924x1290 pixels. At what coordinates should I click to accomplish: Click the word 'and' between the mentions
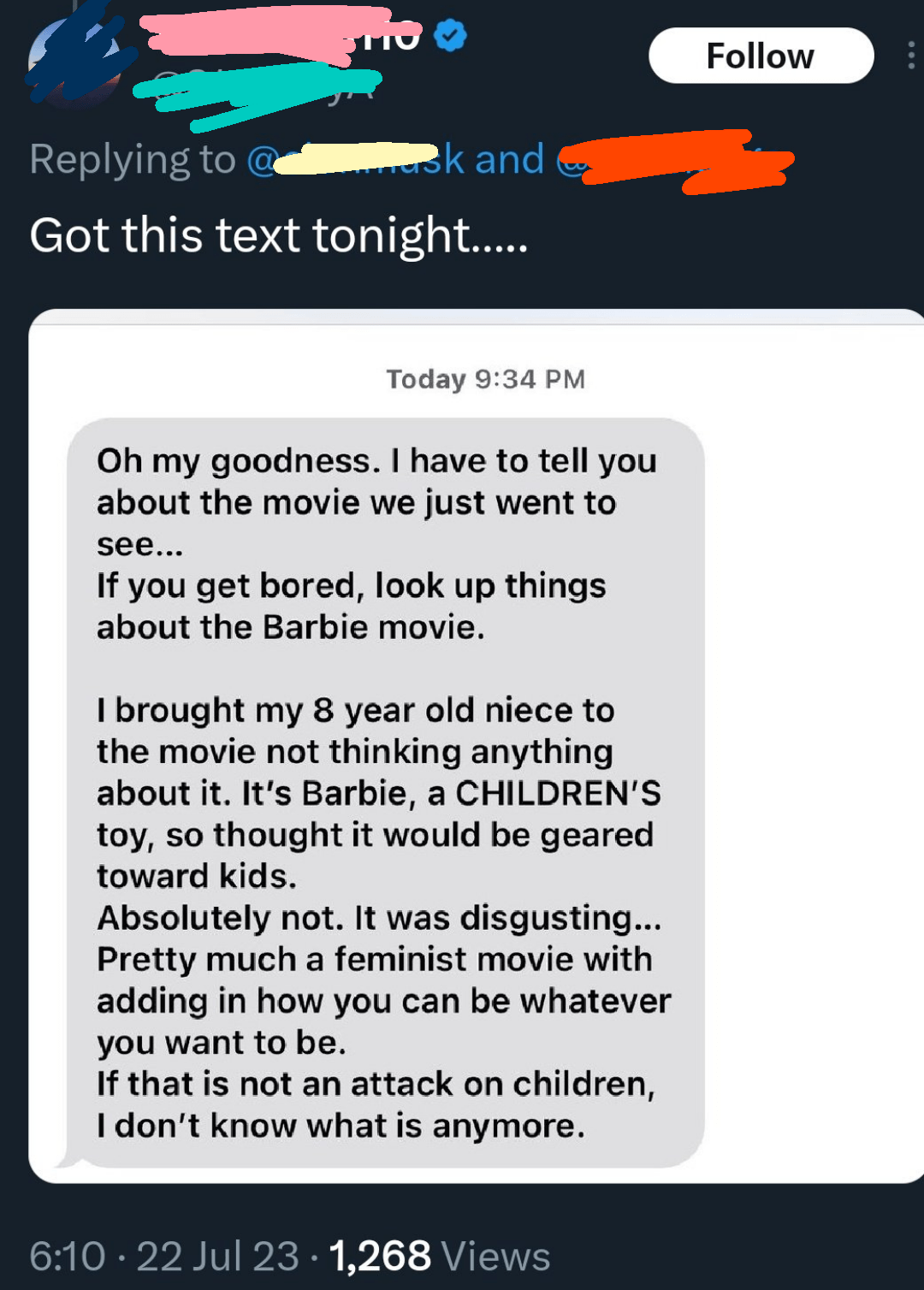[x=510, y=159]
